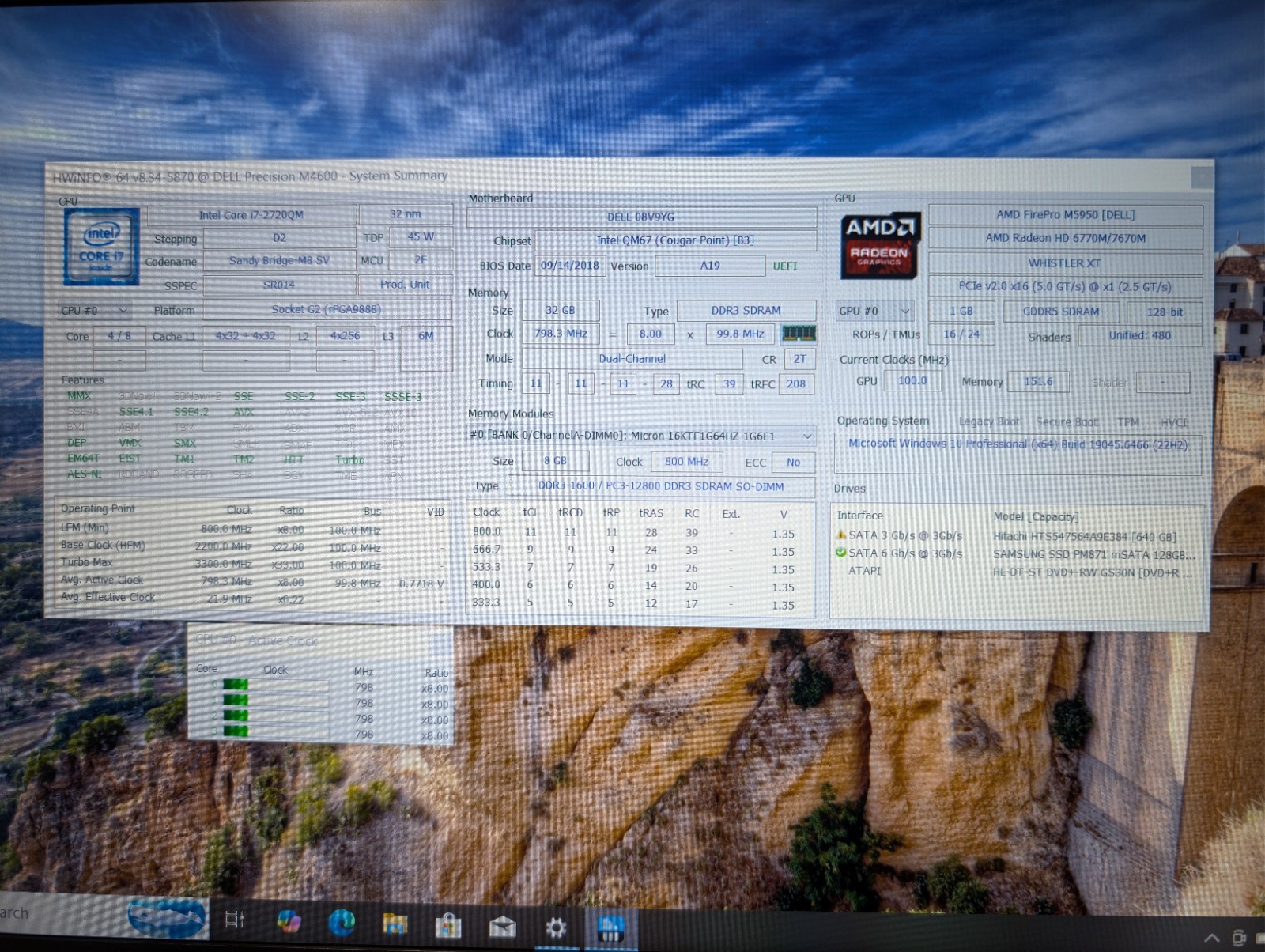Click the Socket G2 (rPGA988B) platform field

tap(327, 309)
